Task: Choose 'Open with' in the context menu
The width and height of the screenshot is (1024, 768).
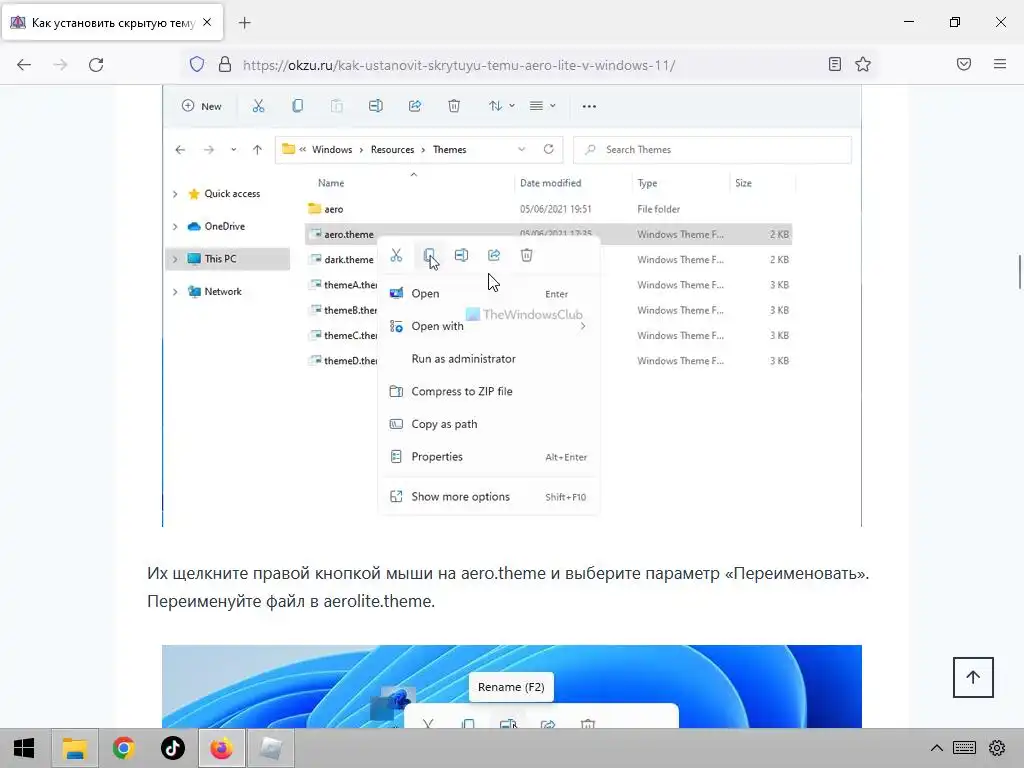Action: (x=488, y=327)
